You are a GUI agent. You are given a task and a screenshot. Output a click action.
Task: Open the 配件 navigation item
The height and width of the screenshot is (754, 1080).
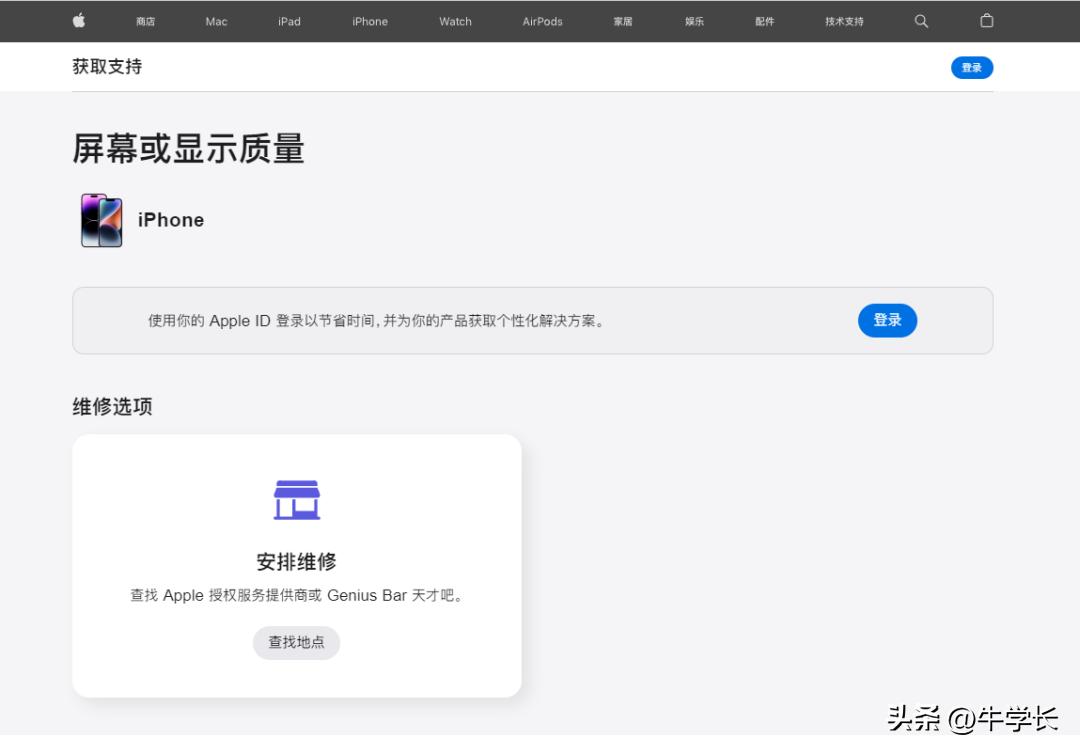pos(764,20)
